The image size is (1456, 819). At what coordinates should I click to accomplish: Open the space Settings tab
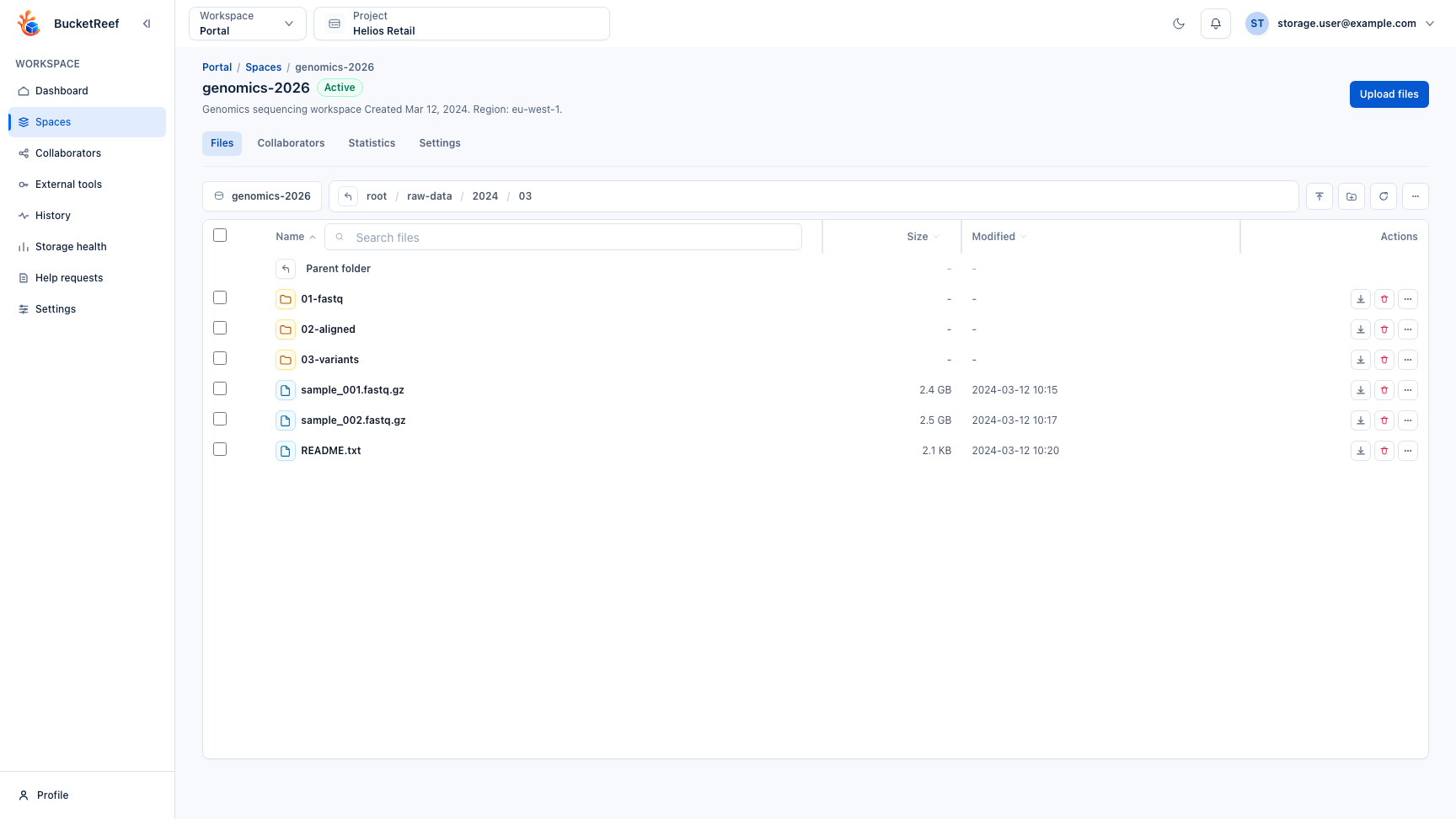point(440,143)
